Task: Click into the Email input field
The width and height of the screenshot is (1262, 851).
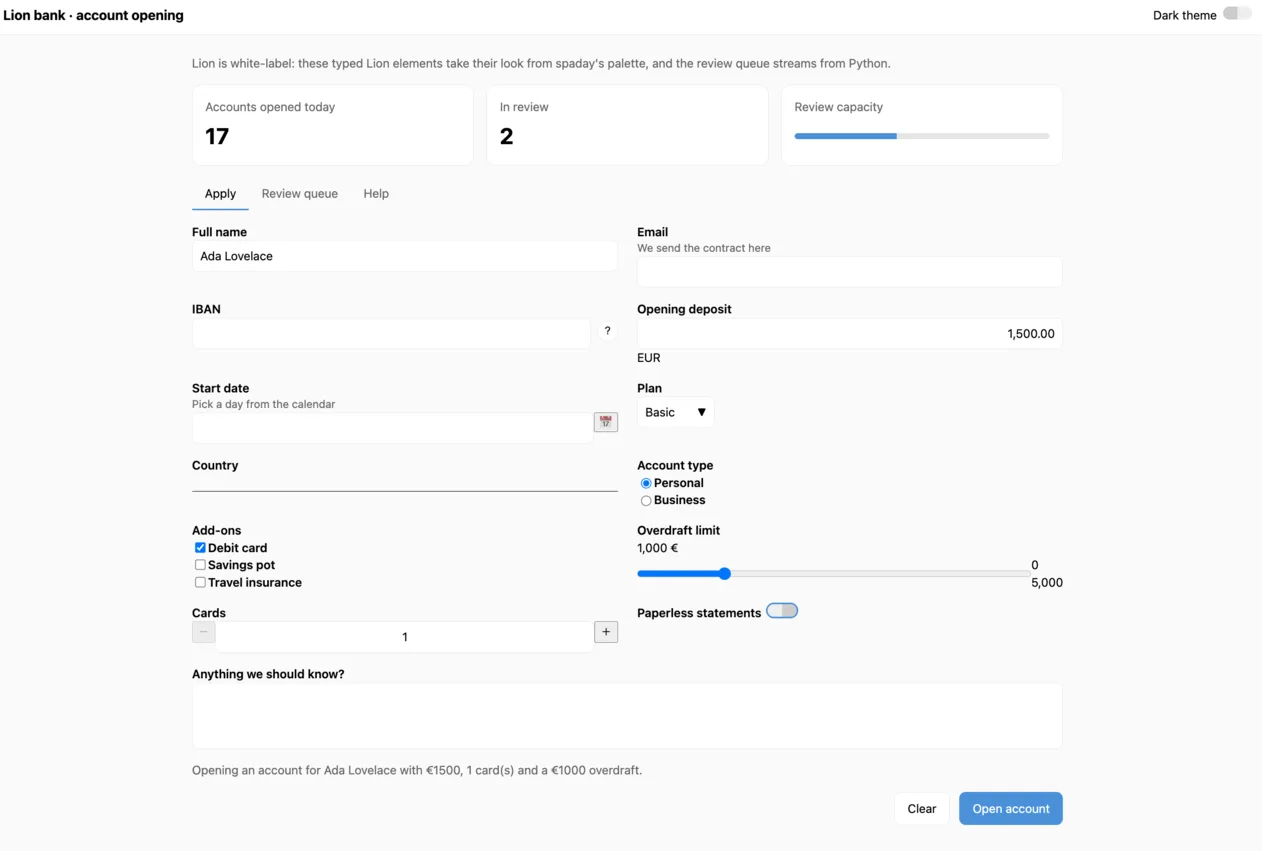Action: (850, 272)
